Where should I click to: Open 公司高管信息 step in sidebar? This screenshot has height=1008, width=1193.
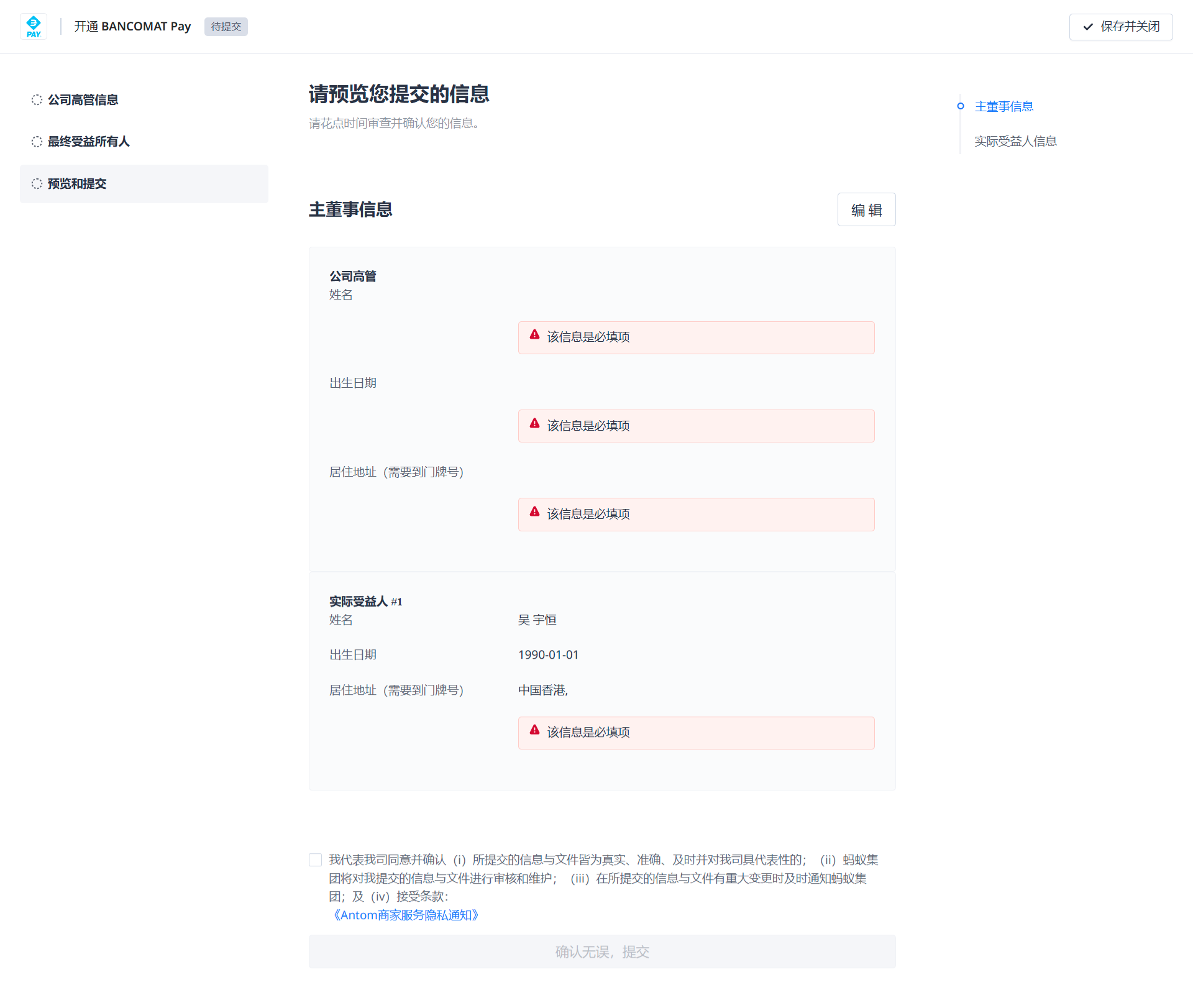click(83, 100)
